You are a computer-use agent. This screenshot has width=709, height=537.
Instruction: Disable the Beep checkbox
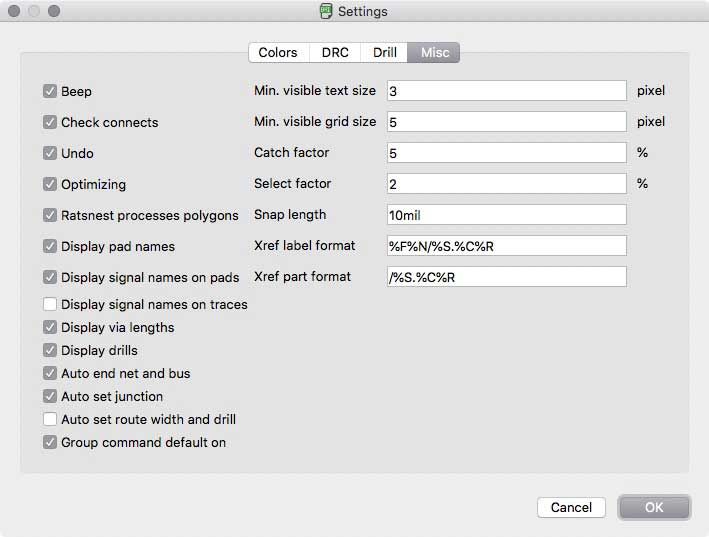click(x=50, y=91)
